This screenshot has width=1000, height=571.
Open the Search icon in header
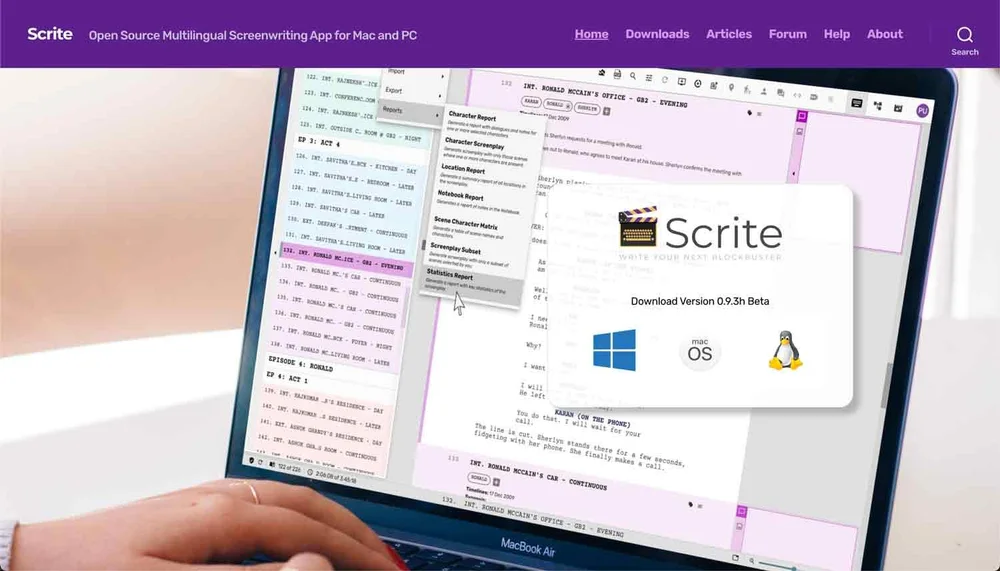pos(964,34)
